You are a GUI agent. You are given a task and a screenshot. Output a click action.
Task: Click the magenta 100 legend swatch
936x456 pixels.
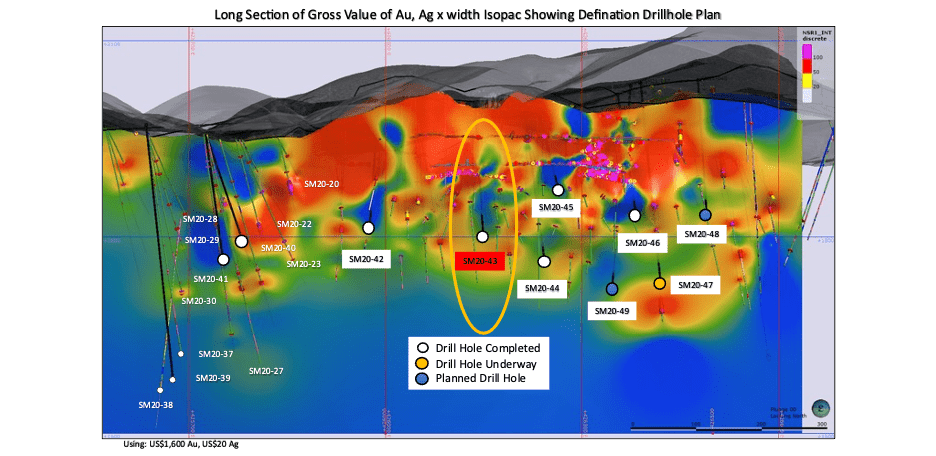coord(805,53)
